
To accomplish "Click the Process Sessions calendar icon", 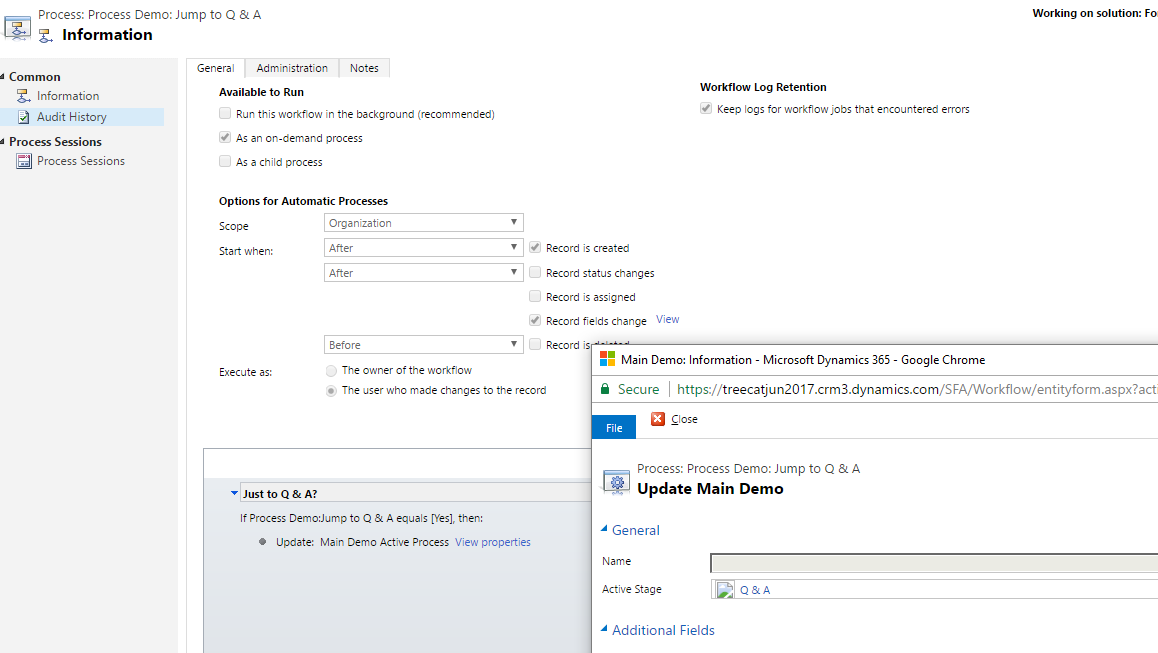I will [24, 161].
